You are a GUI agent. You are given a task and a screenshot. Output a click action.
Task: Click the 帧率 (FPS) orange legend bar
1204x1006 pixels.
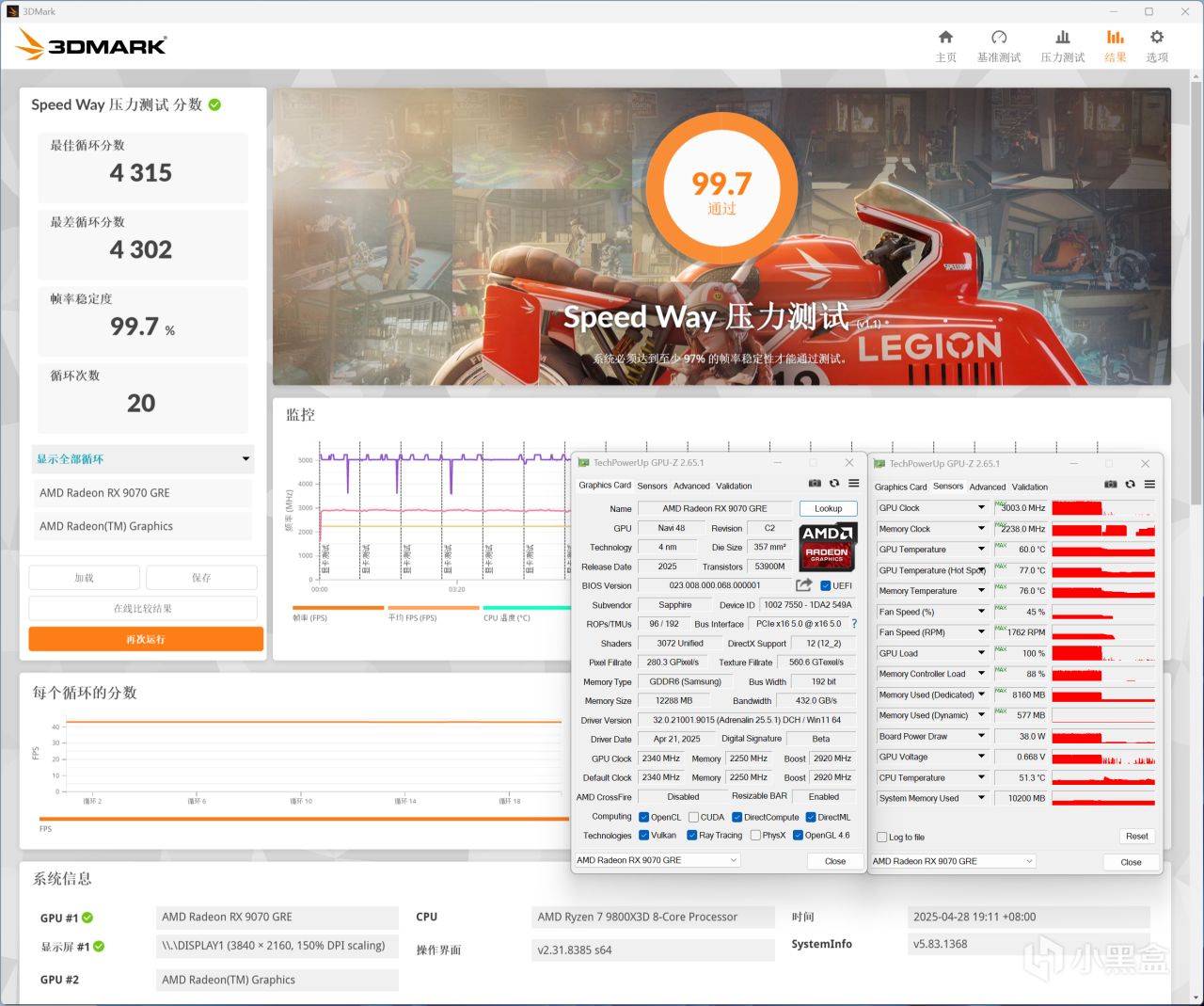click(x=338, y=608)
